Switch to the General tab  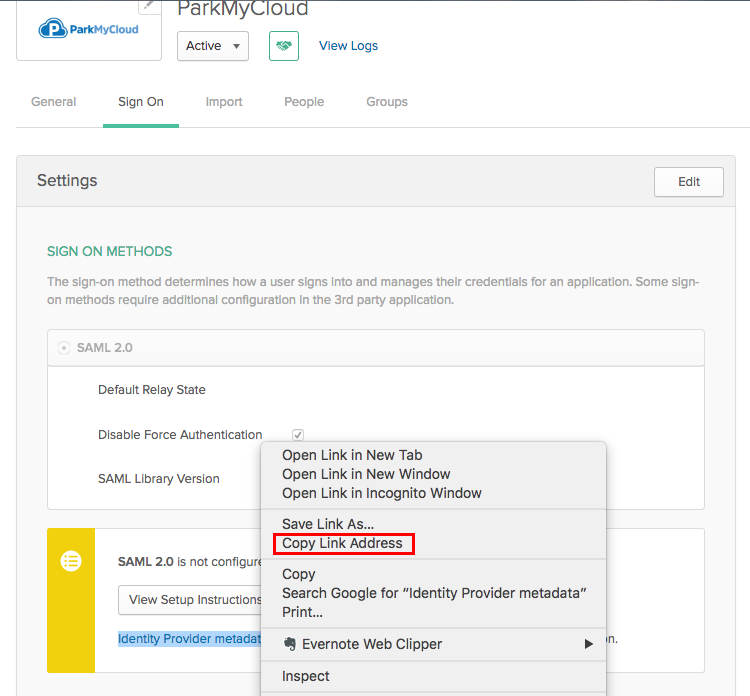(54, 102)
